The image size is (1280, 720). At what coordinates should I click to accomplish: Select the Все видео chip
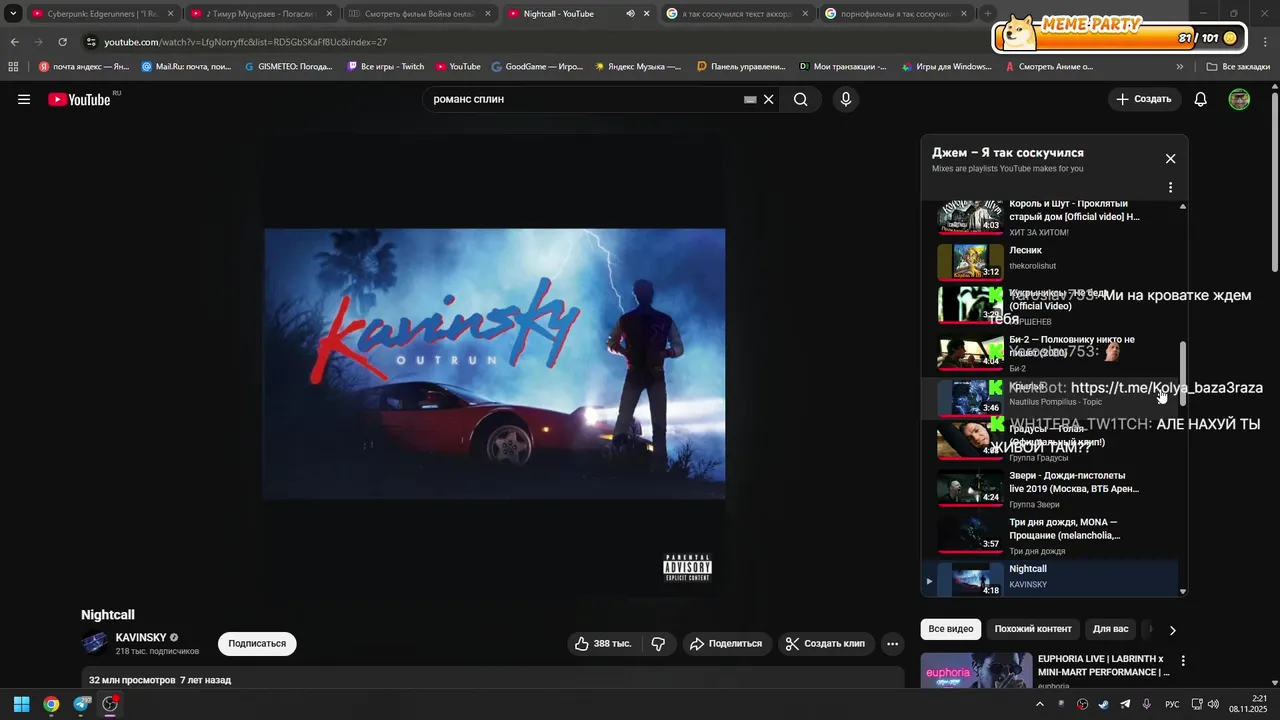click(950, 629)
